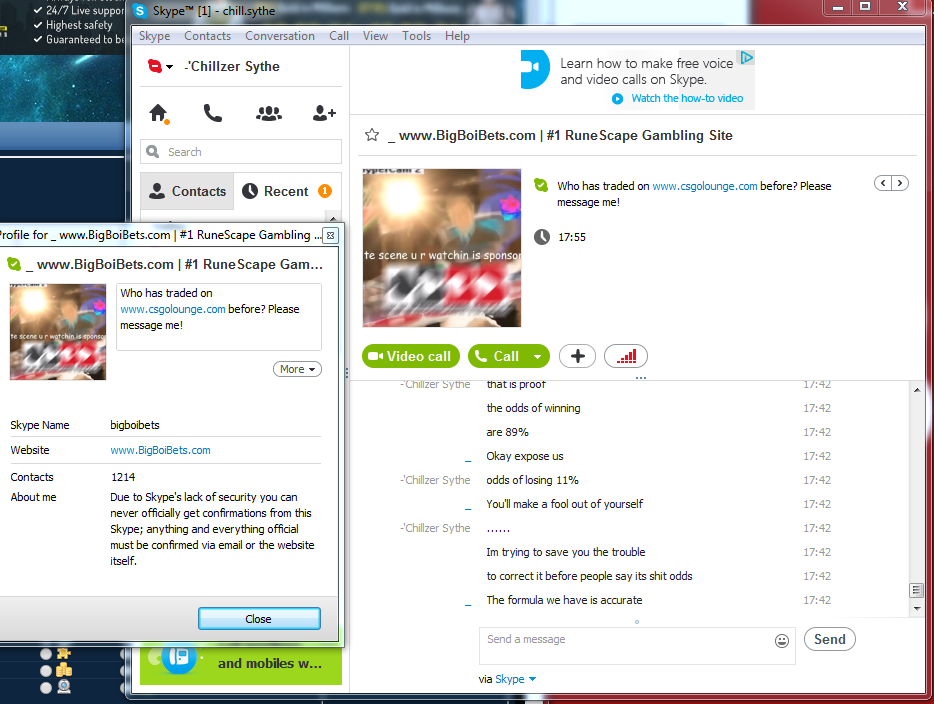
Task: Click the add contact icon
Action: click(x=324, y=113)
